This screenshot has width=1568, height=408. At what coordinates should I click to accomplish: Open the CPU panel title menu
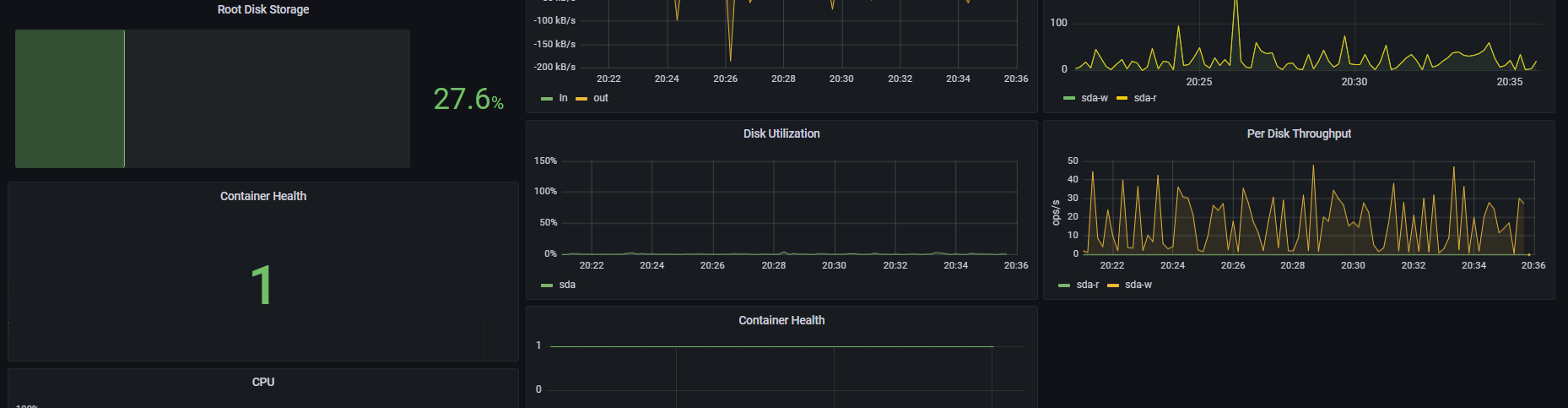tap(263, 382)
